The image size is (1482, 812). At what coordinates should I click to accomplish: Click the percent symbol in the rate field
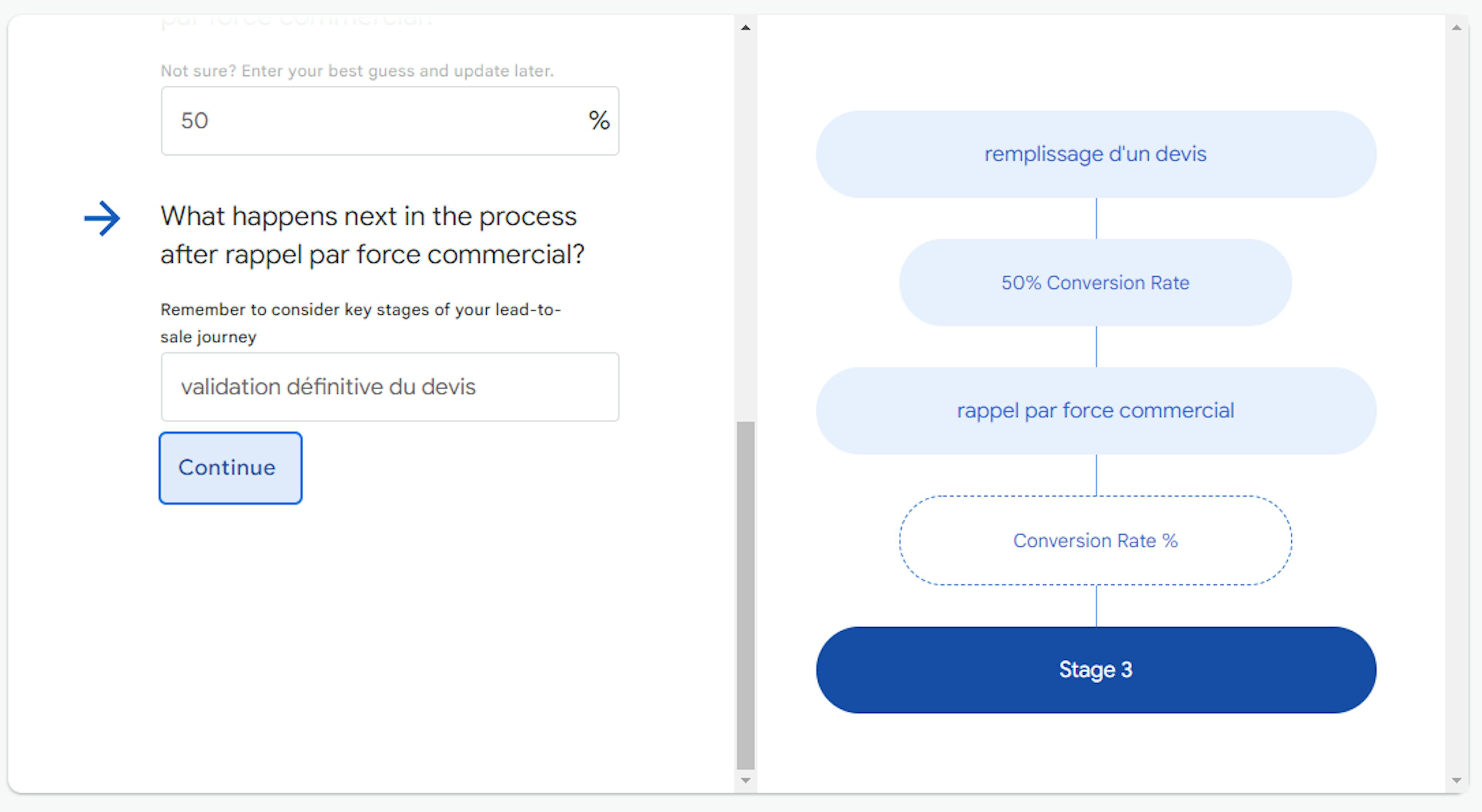pos(599,121)
